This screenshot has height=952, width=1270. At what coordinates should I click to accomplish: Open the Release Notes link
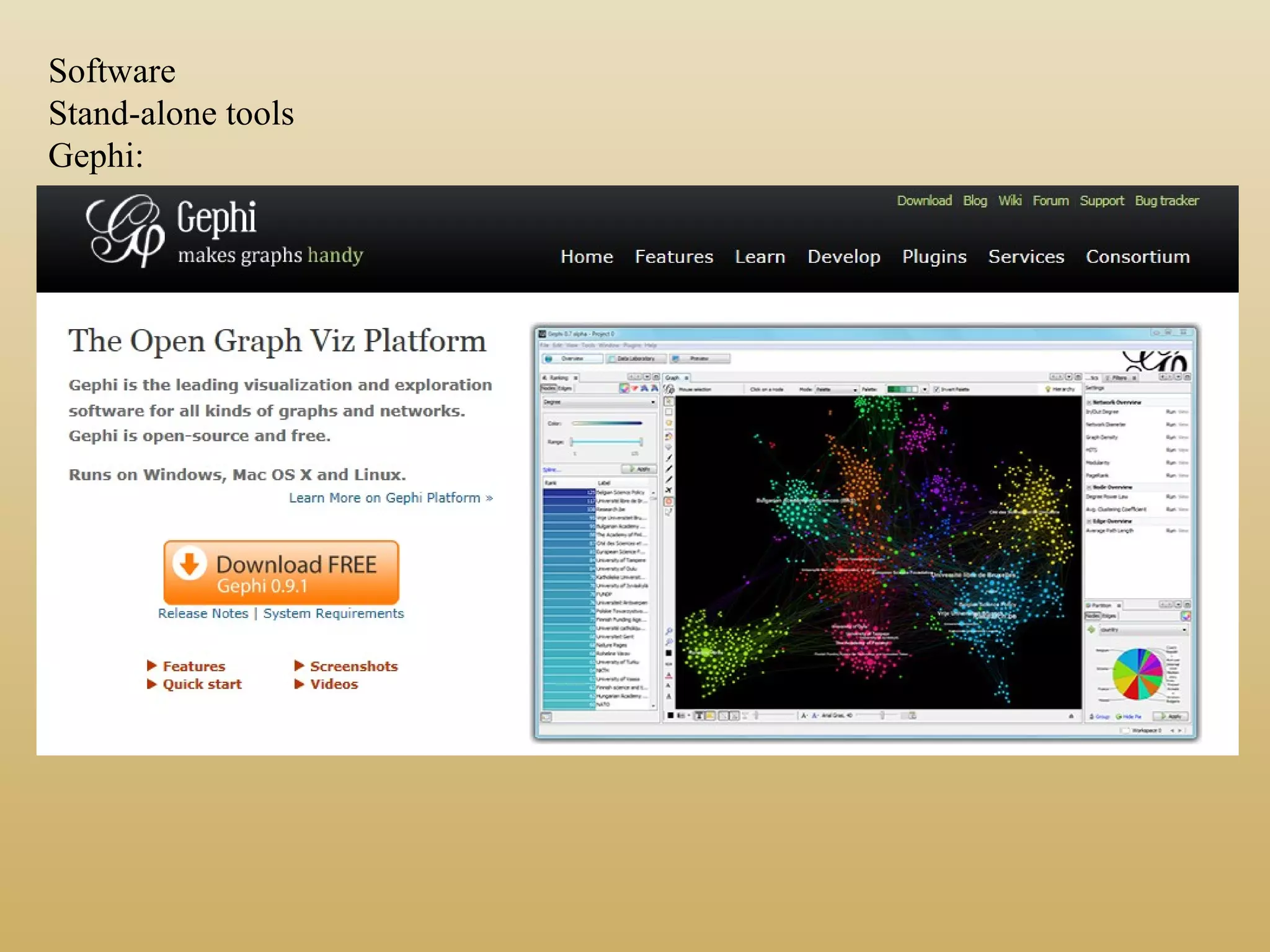point(203,614)
